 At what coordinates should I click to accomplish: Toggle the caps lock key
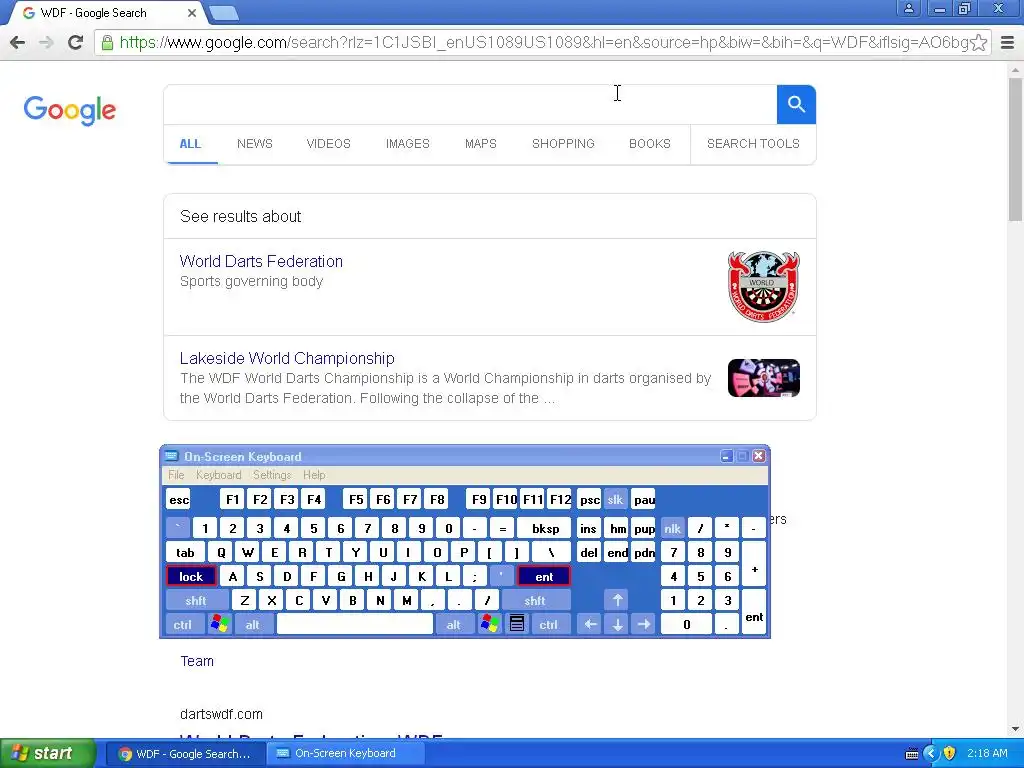191,577
